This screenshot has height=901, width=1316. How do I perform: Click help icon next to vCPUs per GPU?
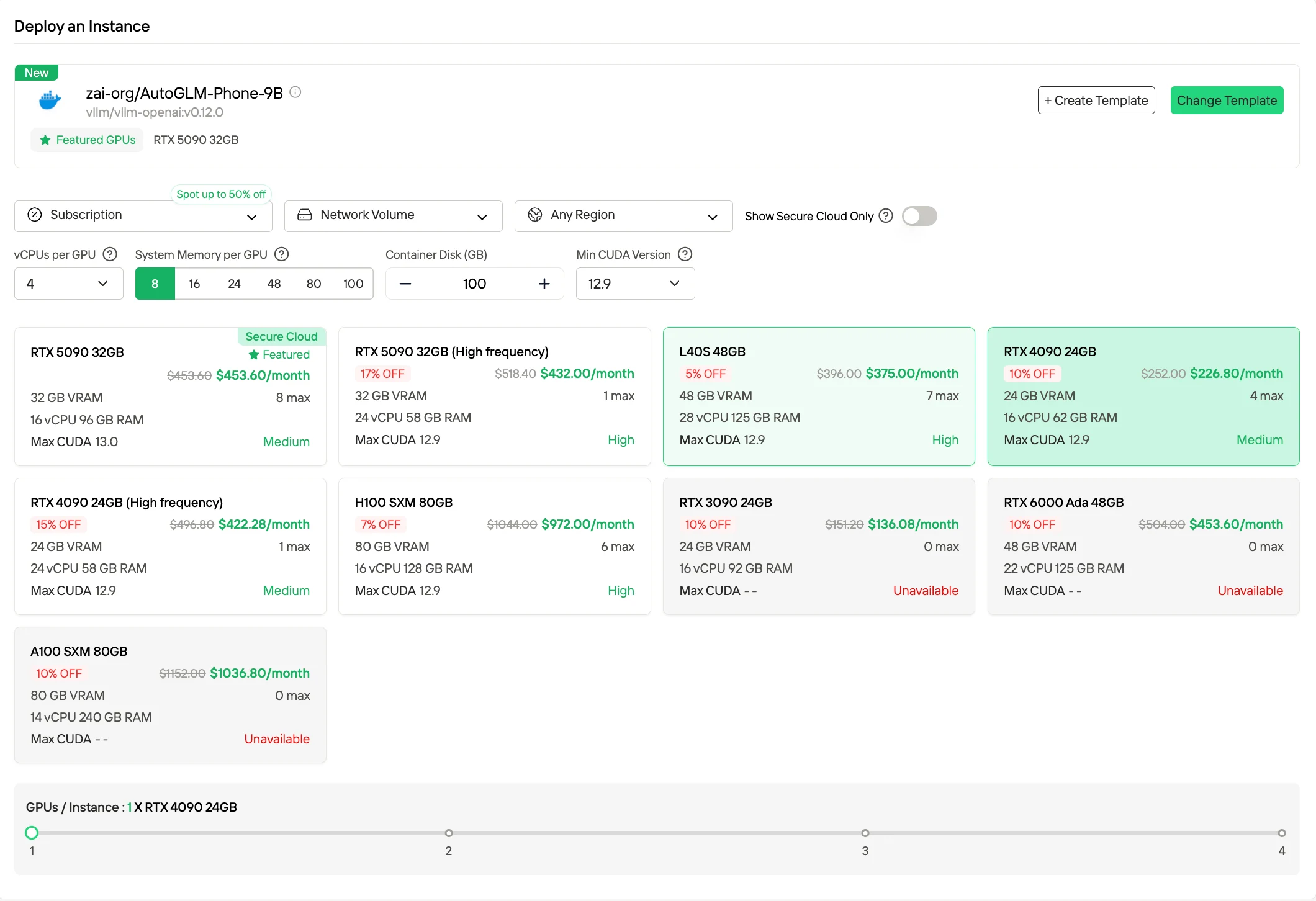coord(110,254)
